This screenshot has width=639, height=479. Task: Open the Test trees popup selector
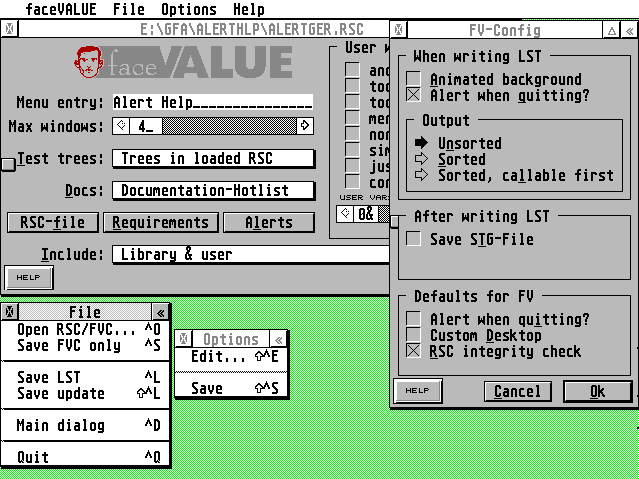point(213,159)
